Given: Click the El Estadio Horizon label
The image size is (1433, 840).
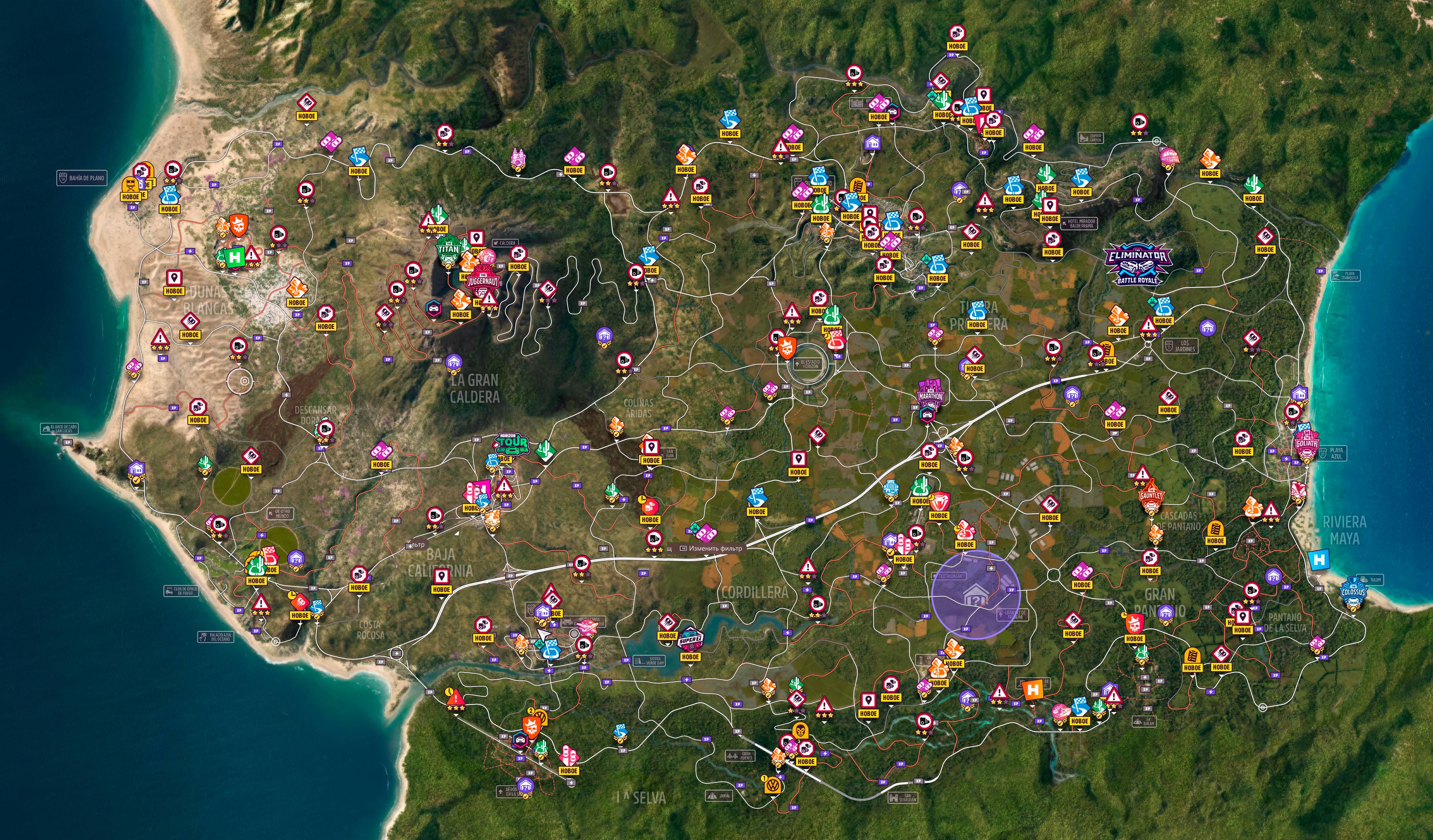Looking at the screenshot, I should [807, 363].
